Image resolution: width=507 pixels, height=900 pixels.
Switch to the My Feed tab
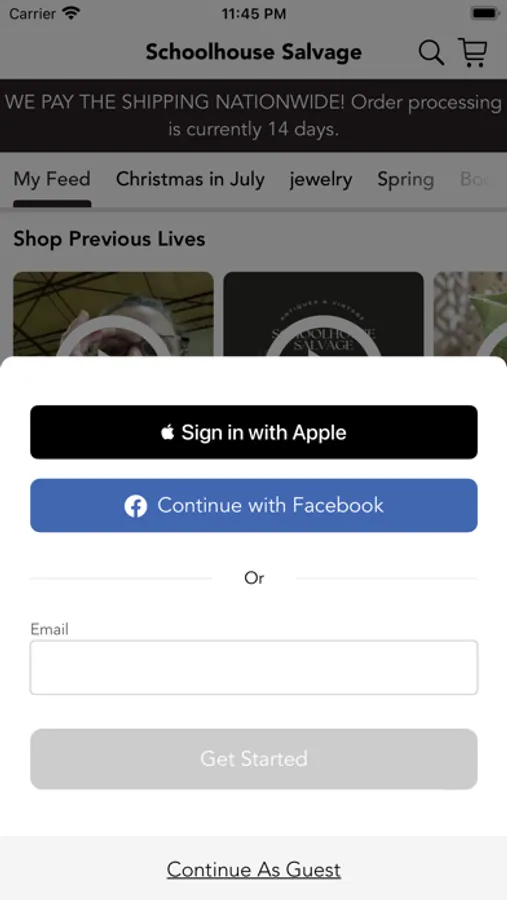coord(52,179)
